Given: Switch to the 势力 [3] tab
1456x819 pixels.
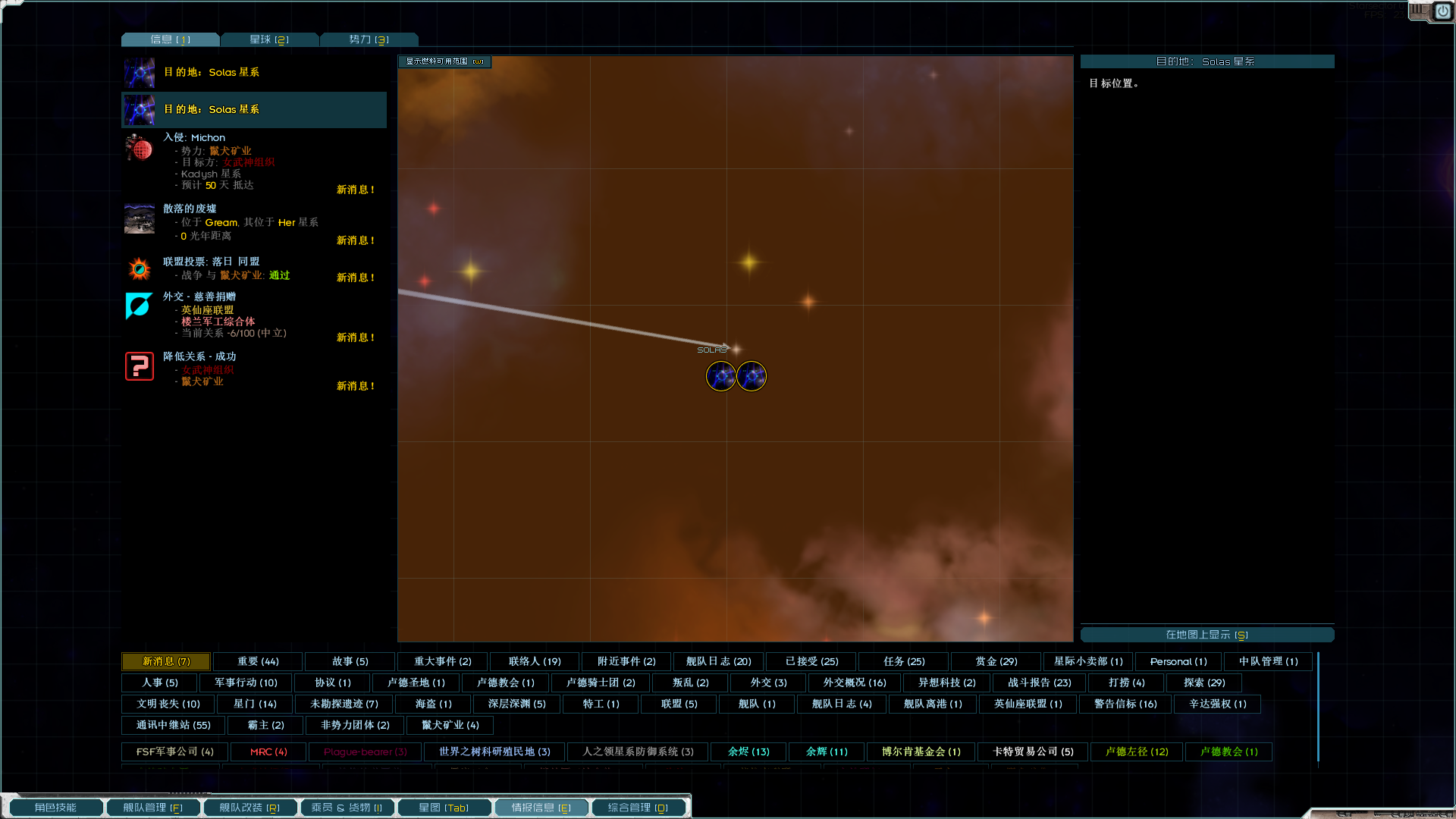Looking at the screenshot, I should (x=369, y=39).
